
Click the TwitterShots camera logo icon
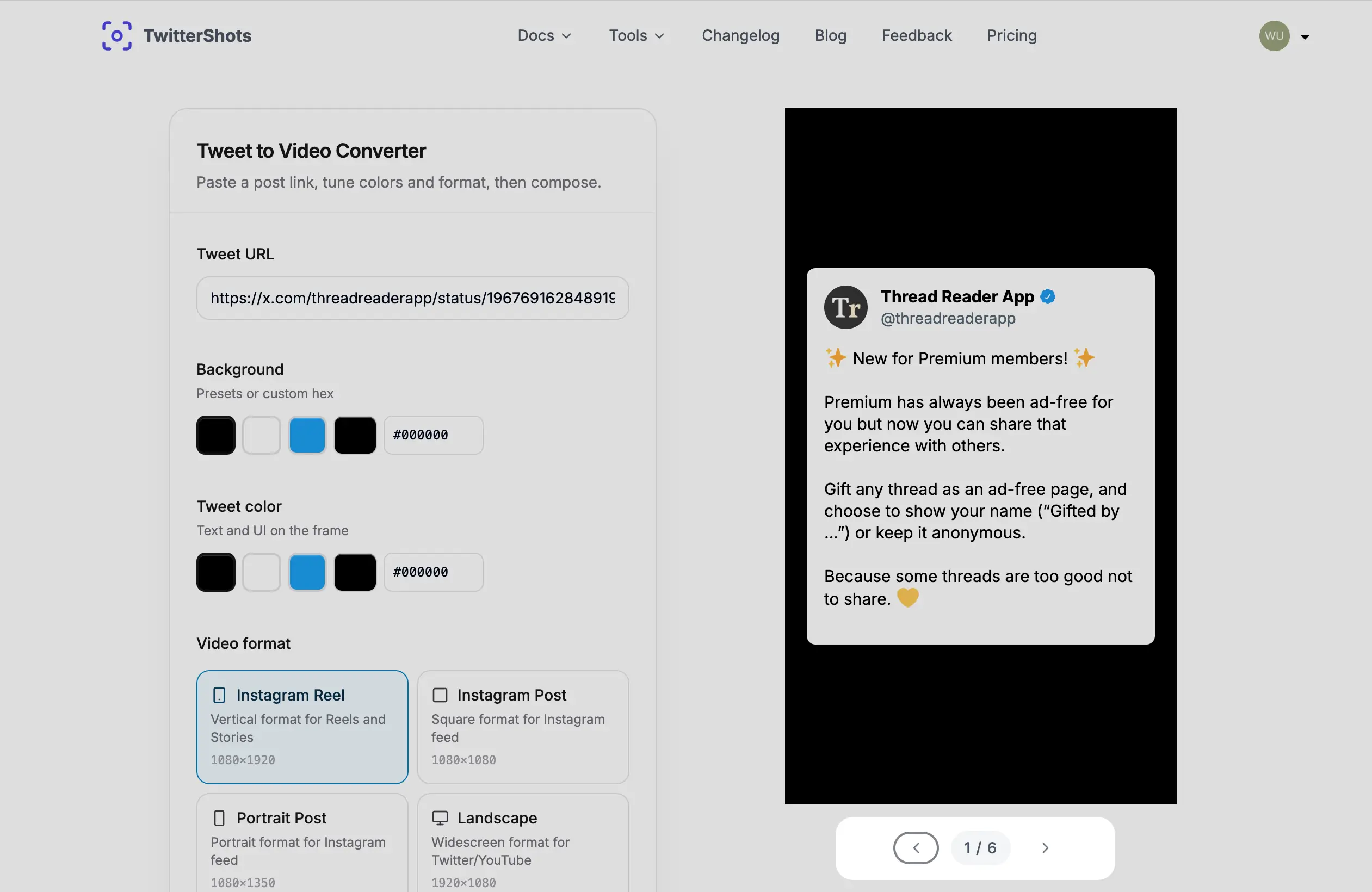tap(116, 36)
